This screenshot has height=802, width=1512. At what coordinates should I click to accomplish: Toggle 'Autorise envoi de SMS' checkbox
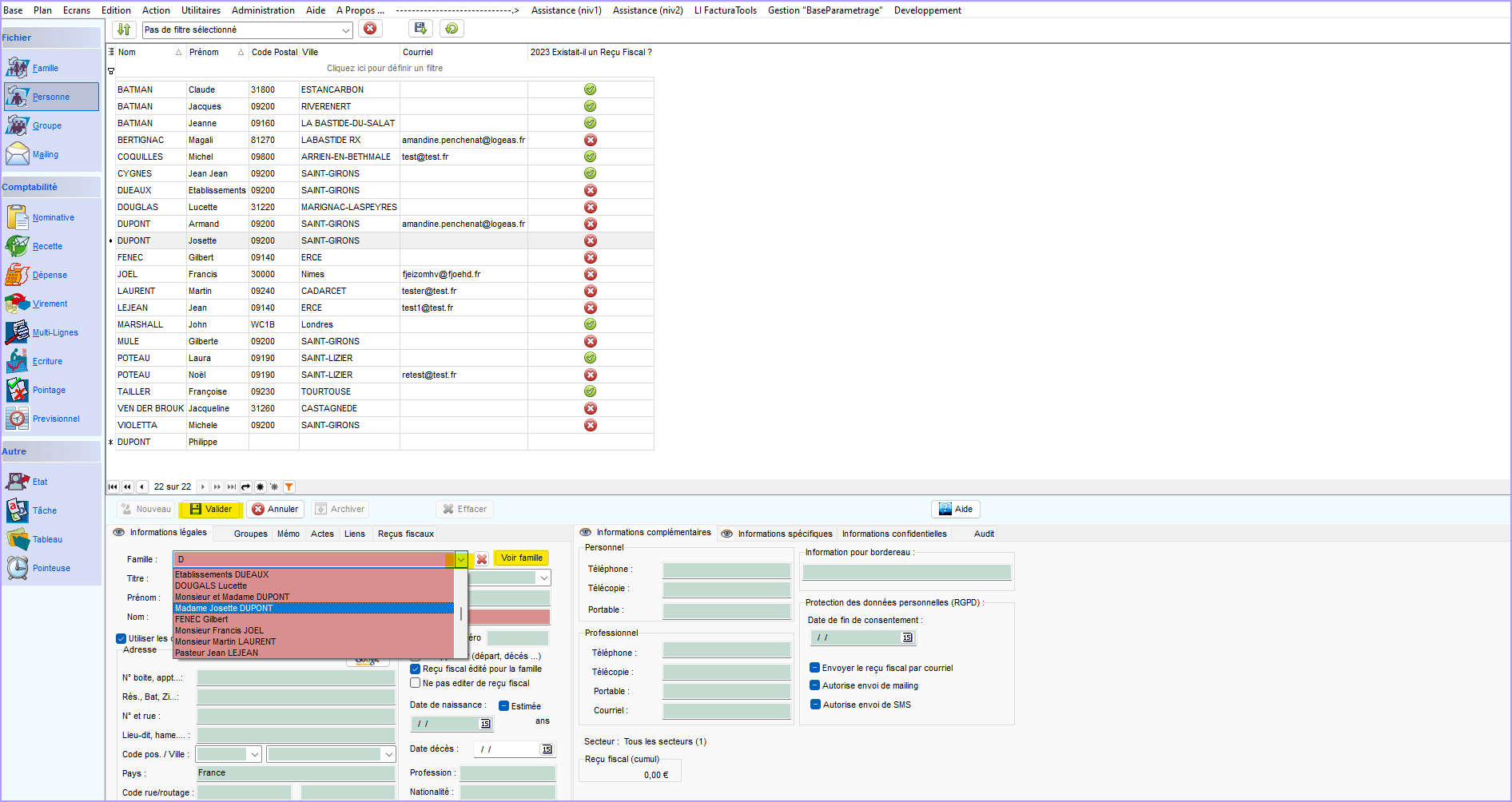click(x=815, y=705)
